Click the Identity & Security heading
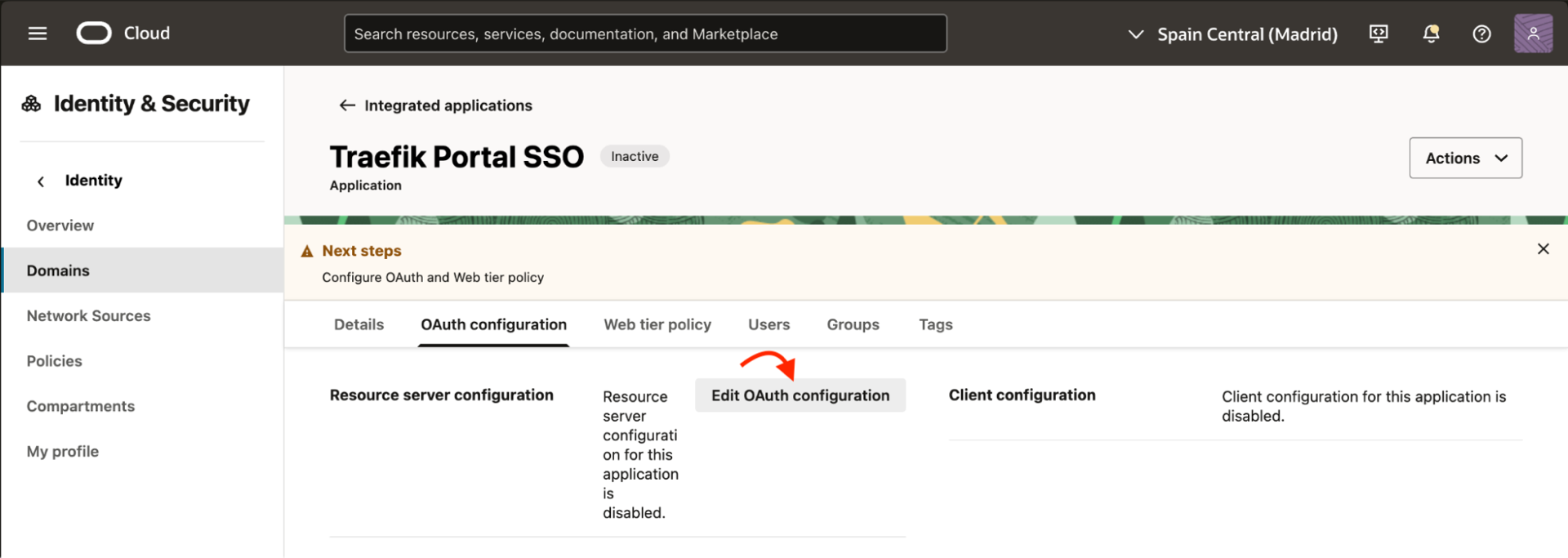 point(152,104)
